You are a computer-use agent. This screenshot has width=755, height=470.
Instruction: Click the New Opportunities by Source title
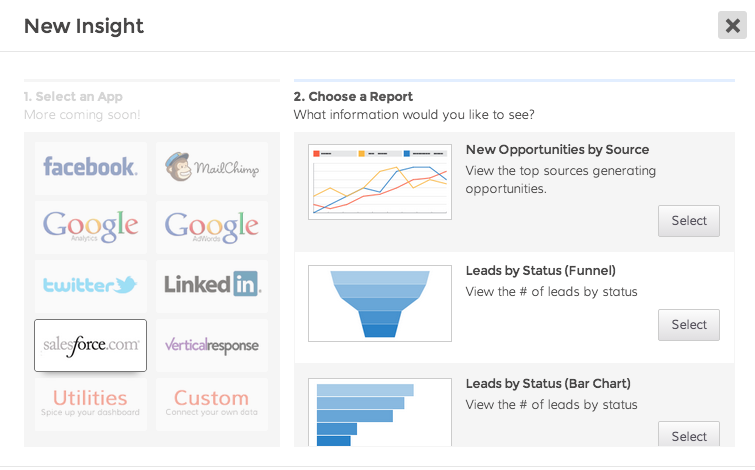(x=557, y=150)
